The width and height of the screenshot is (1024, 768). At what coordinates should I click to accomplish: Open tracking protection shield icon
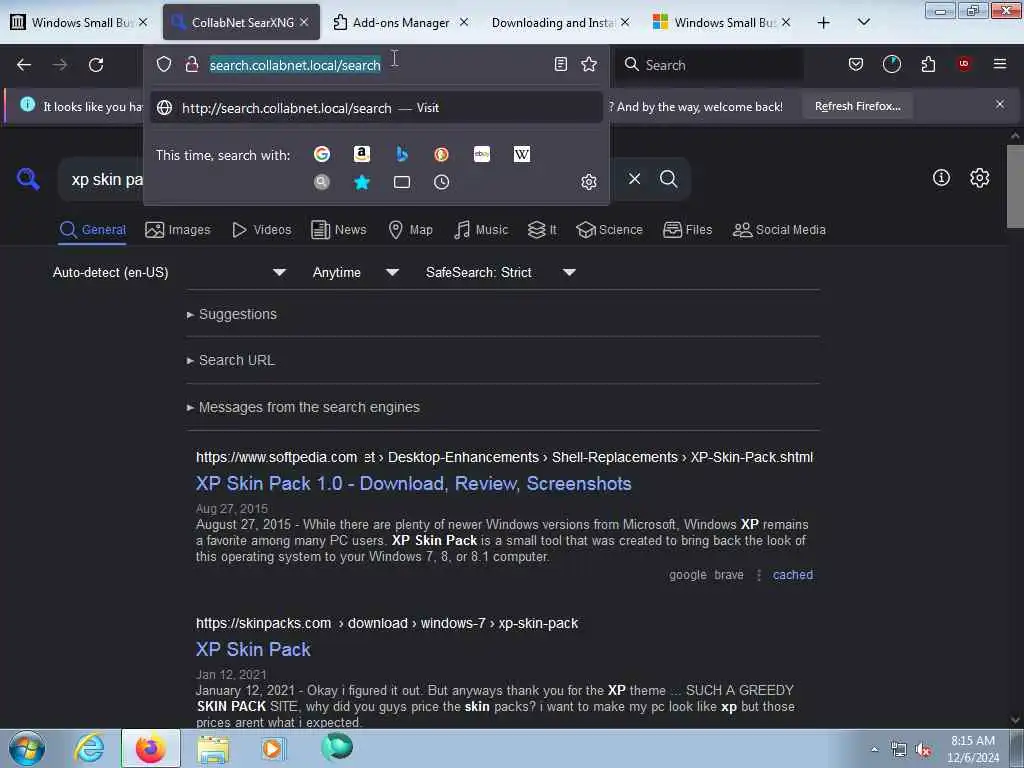coord(164,64)
